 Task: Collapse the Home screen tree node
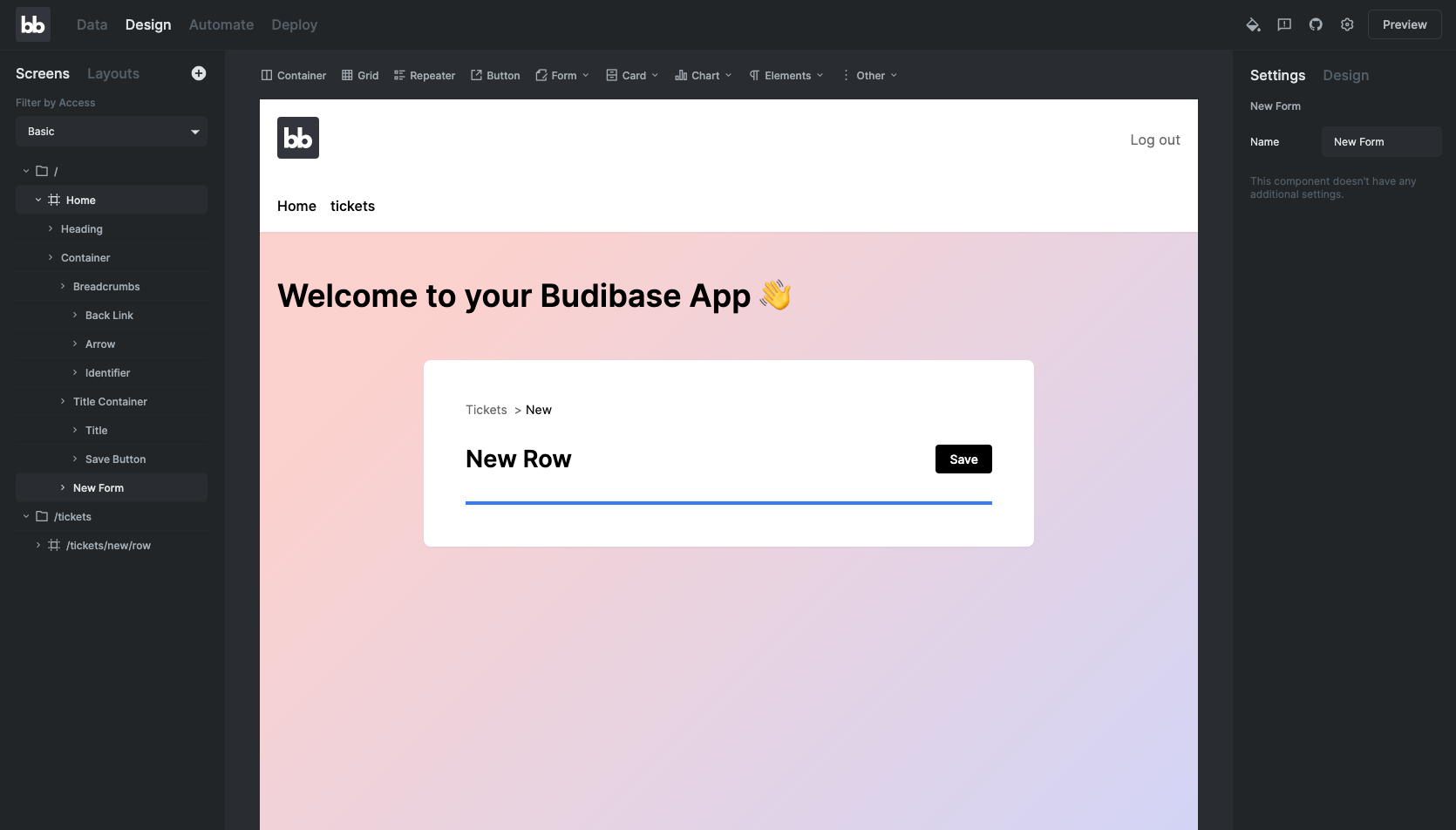pos(38,200)
